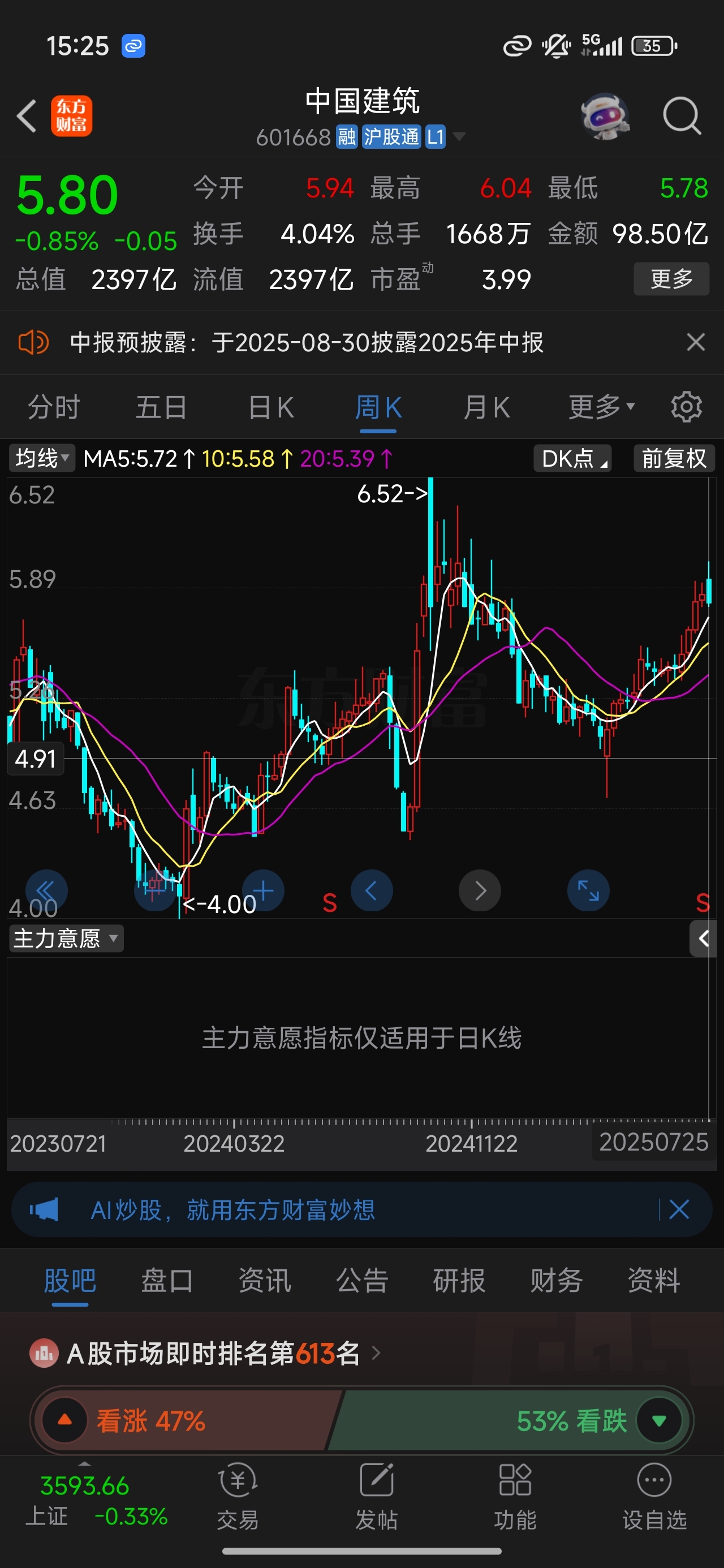Open AI炒股，就用东方财富妙想 link
This screenshot has height=1568, width=724.
pyautogui.click(x=232, y=1209)
